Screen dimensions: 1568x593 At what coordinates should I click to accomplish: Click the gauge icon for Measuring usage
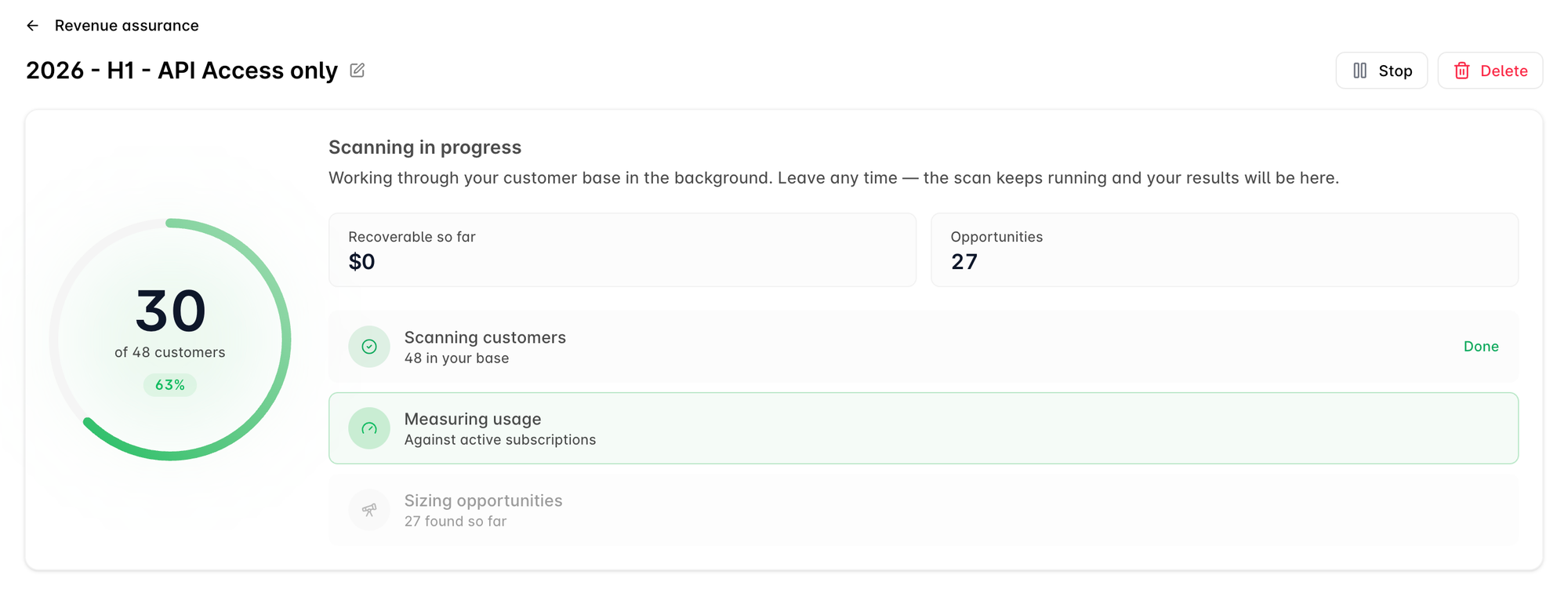coord(369,428)
